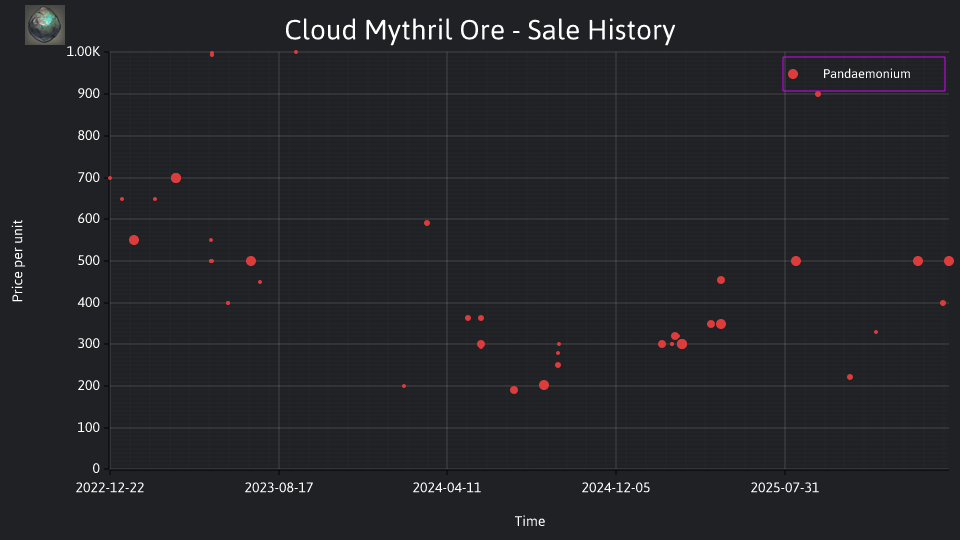Click the 1.00K y-axis label
960x540 pixels.
tap(83, 52)
